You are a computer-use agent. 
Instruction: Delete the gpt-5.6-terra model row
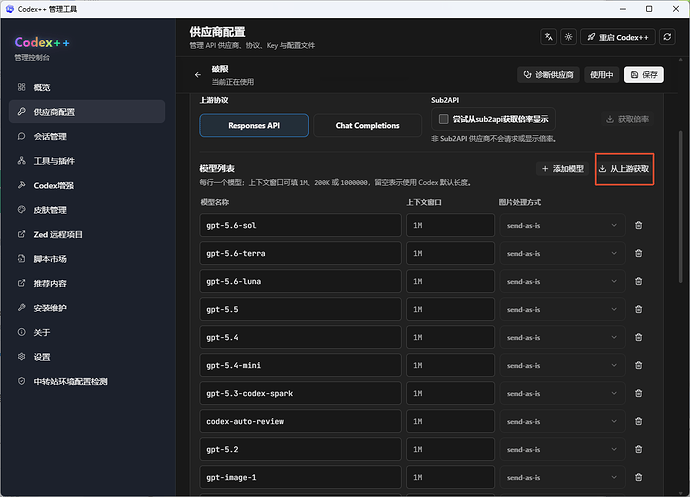point(639,254)
